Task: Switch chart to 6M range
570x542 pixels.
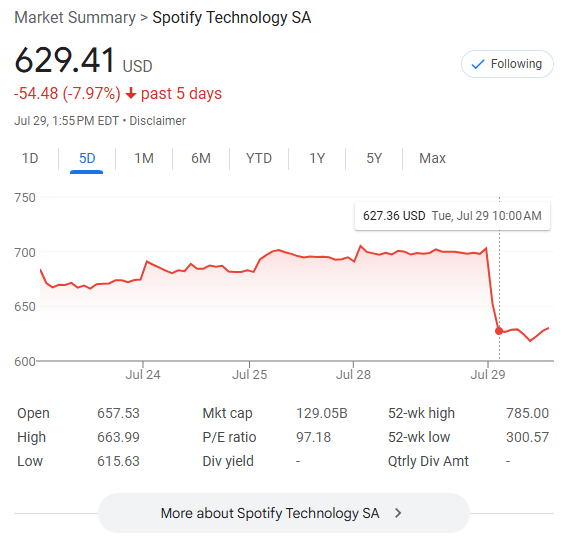Action: point(201,158)
